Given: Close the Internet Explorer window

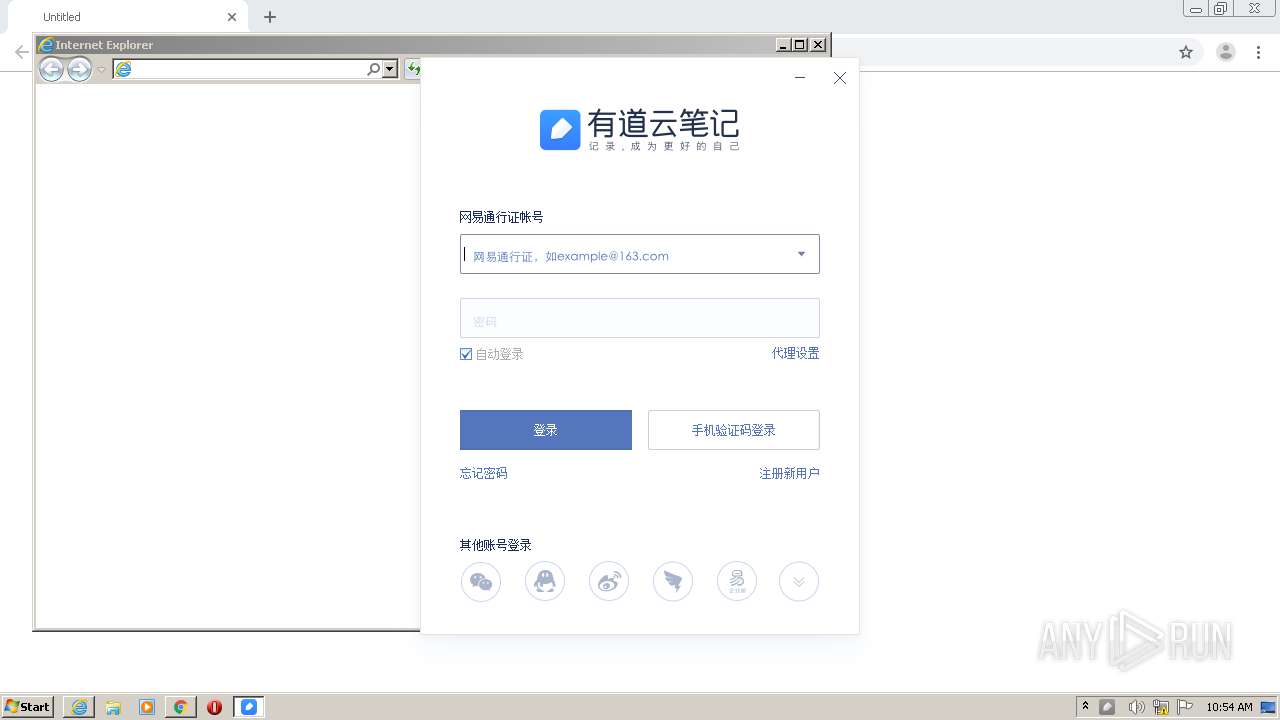Looking at the screenshot, I should point(818,45).
